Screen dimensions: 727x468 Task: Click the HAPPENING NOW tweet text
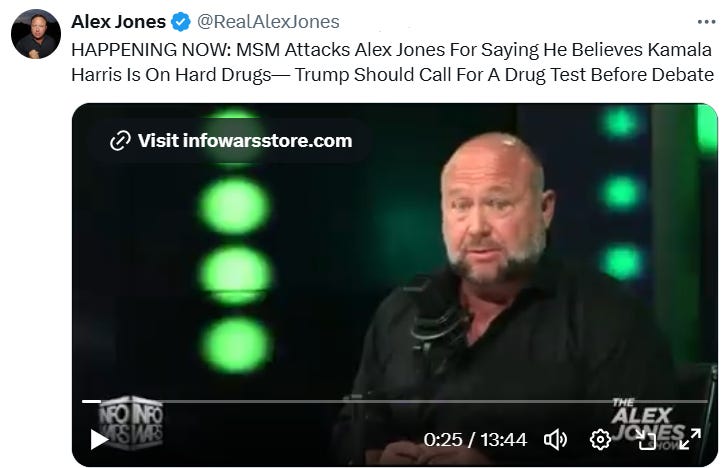point(392,62)
